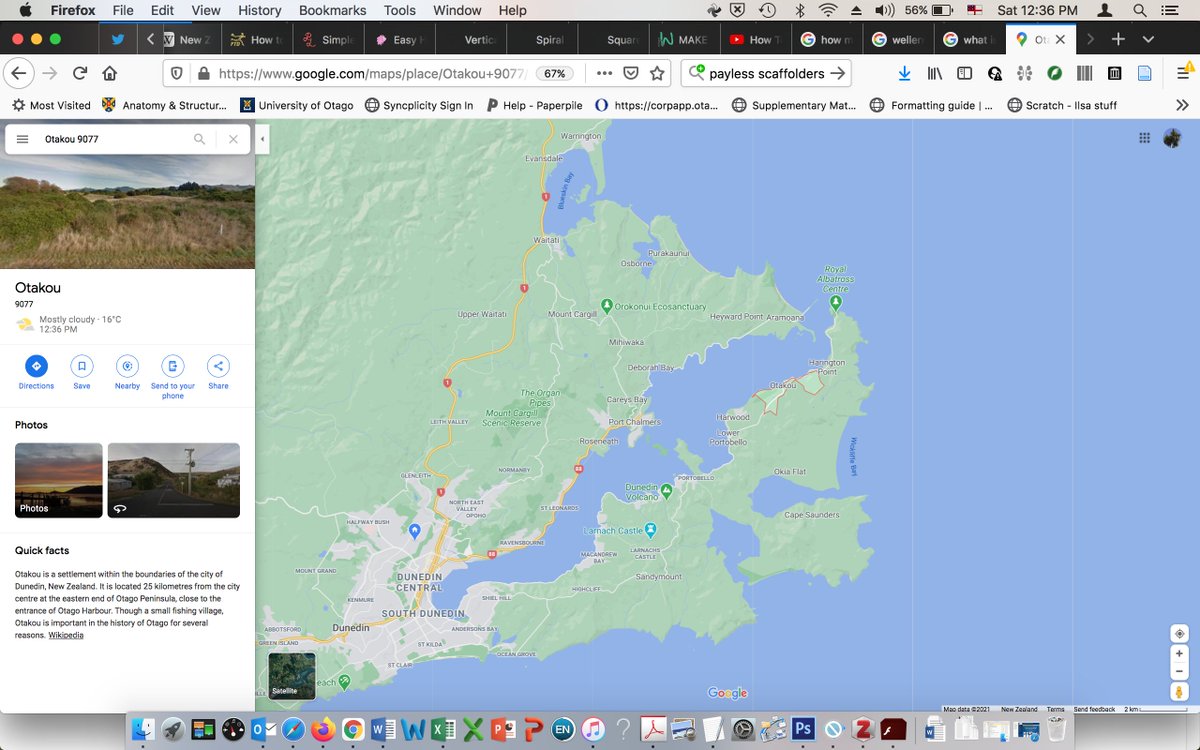Open the History menu
The width and height of the screenshot is (1200, 750).
[x=259, y=10]
